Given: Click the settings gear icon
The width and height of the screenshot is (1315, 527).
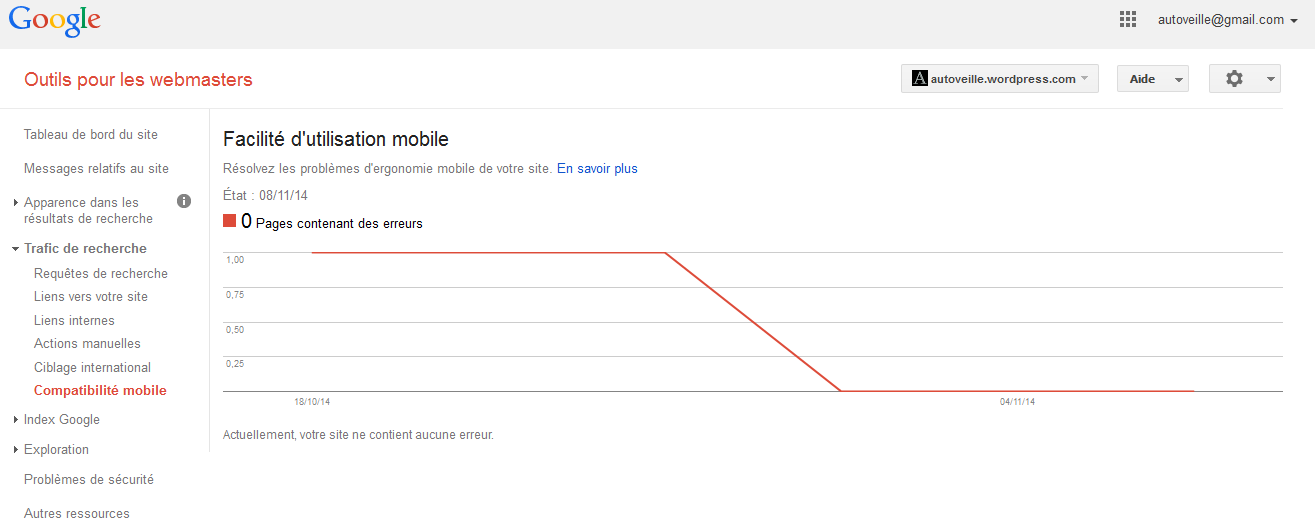Looking at the screenshot, I should pos(1234,79).
